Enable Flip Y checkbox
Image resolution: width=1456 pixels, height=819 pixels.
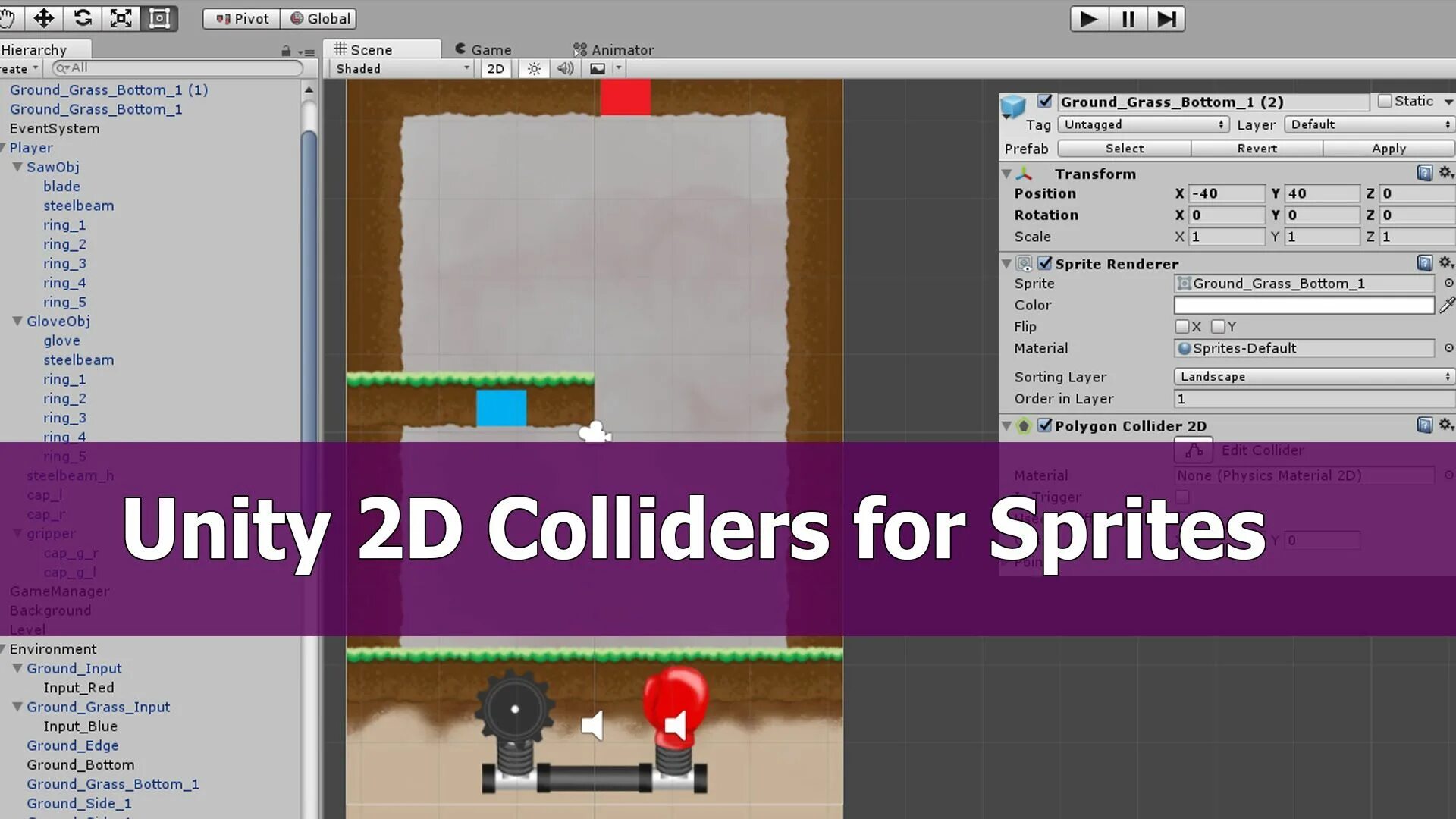point(1218,327)
